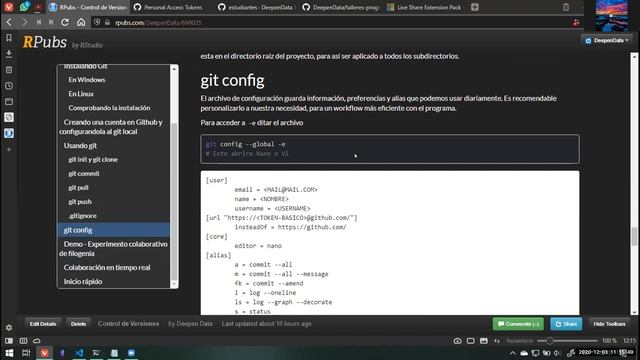Click the address bar extension icon on right
640x360 pixels.
pyautogui.click(x=576, y=22)
